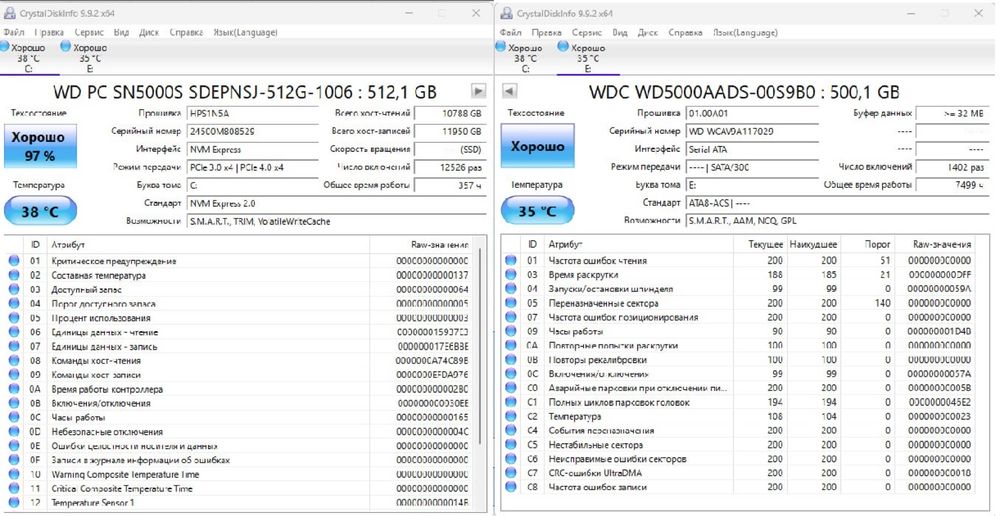1000x516 pixels.
Task: Click status orb for Переназначенные сектора row
Action: (x=511, y=303)
